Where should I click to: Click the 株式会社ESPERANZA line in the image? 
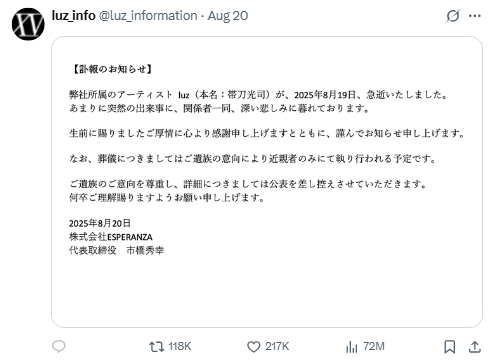coord(111,237)
